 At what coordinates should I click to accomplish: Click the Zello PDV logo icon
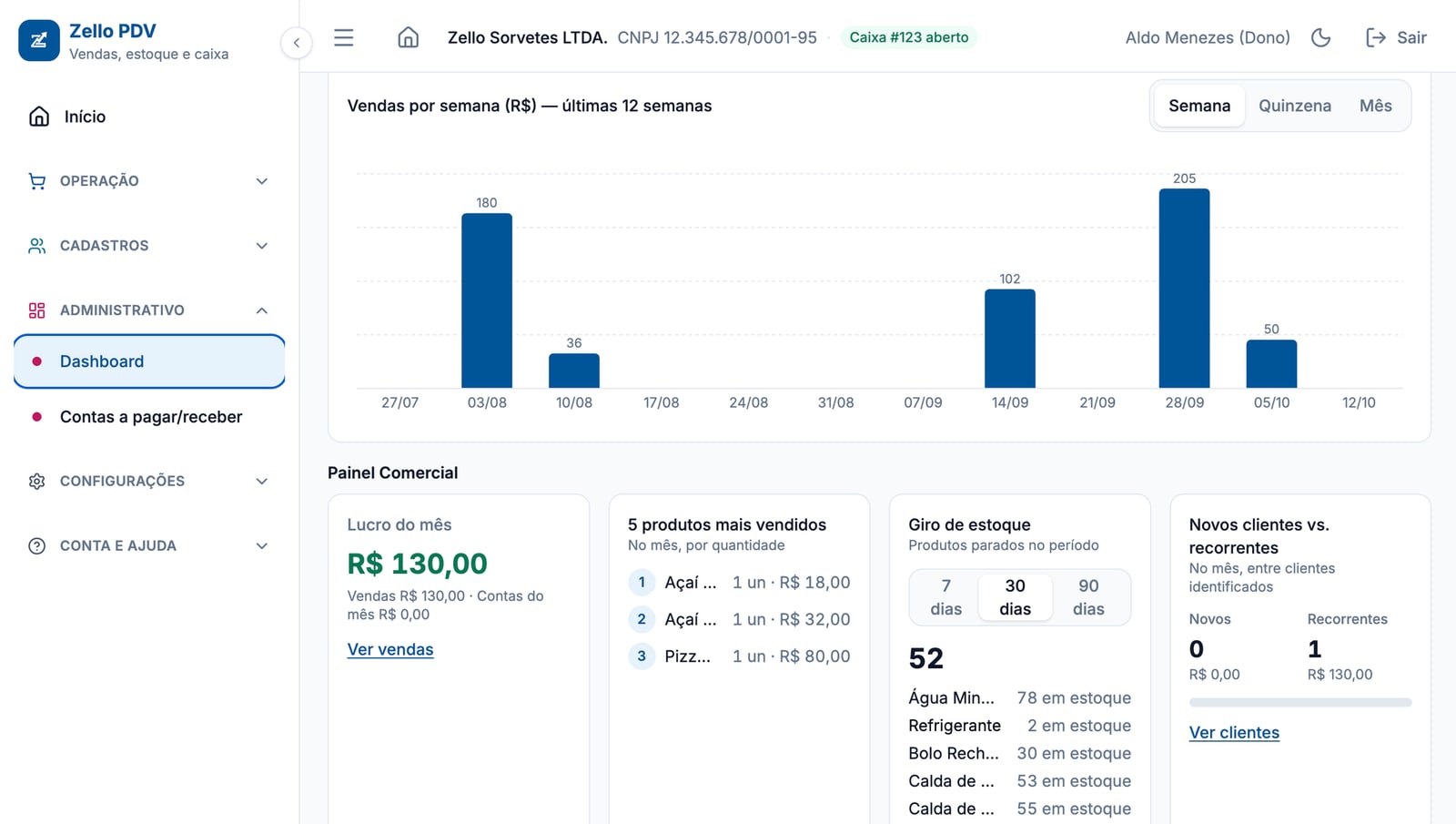click(39, 41)
